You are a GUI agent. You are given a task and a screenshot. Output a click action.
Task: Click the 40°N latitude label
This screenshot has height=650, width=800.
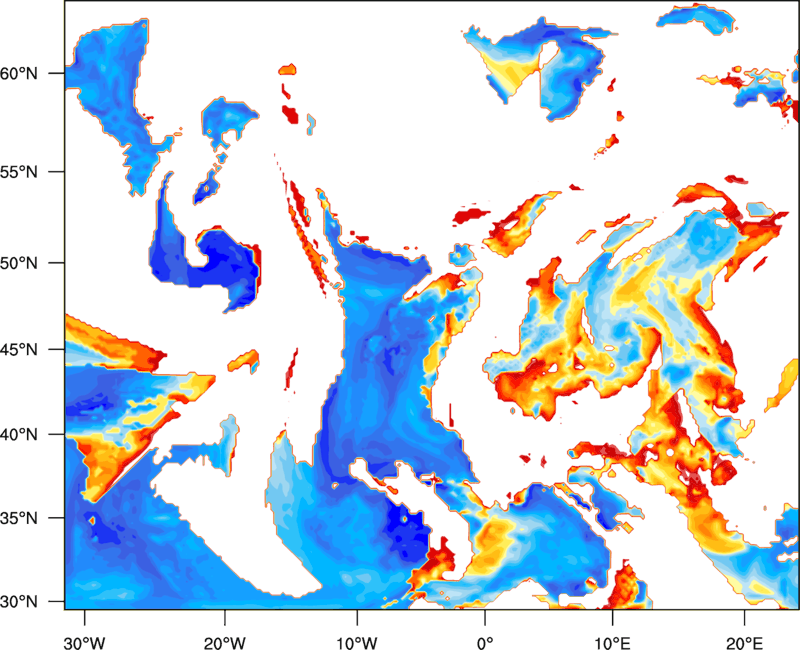pyautogui.click(x=19, y=435)
